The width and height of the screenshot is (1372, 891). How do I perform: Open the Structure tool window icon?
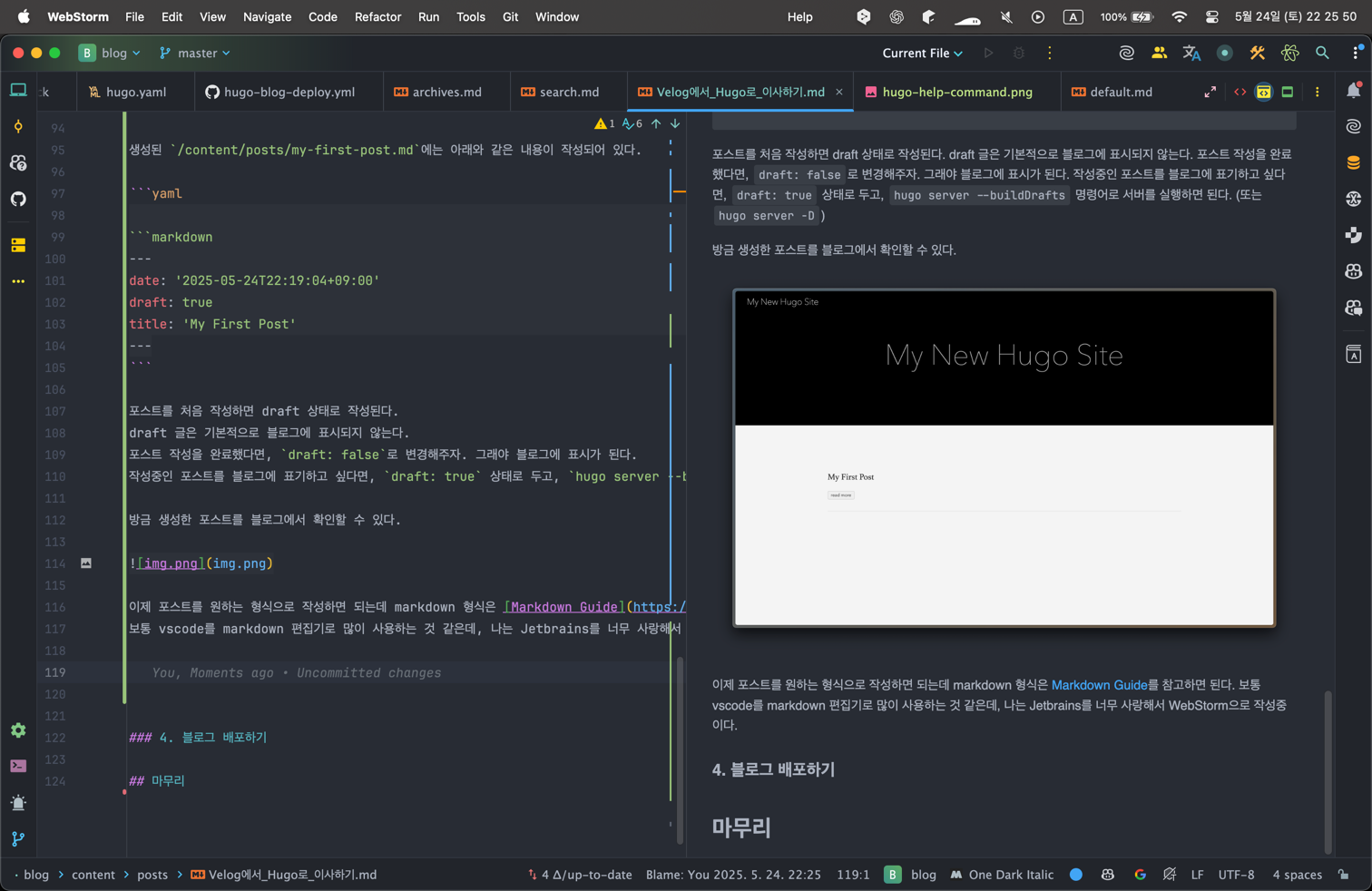(18, 245)
